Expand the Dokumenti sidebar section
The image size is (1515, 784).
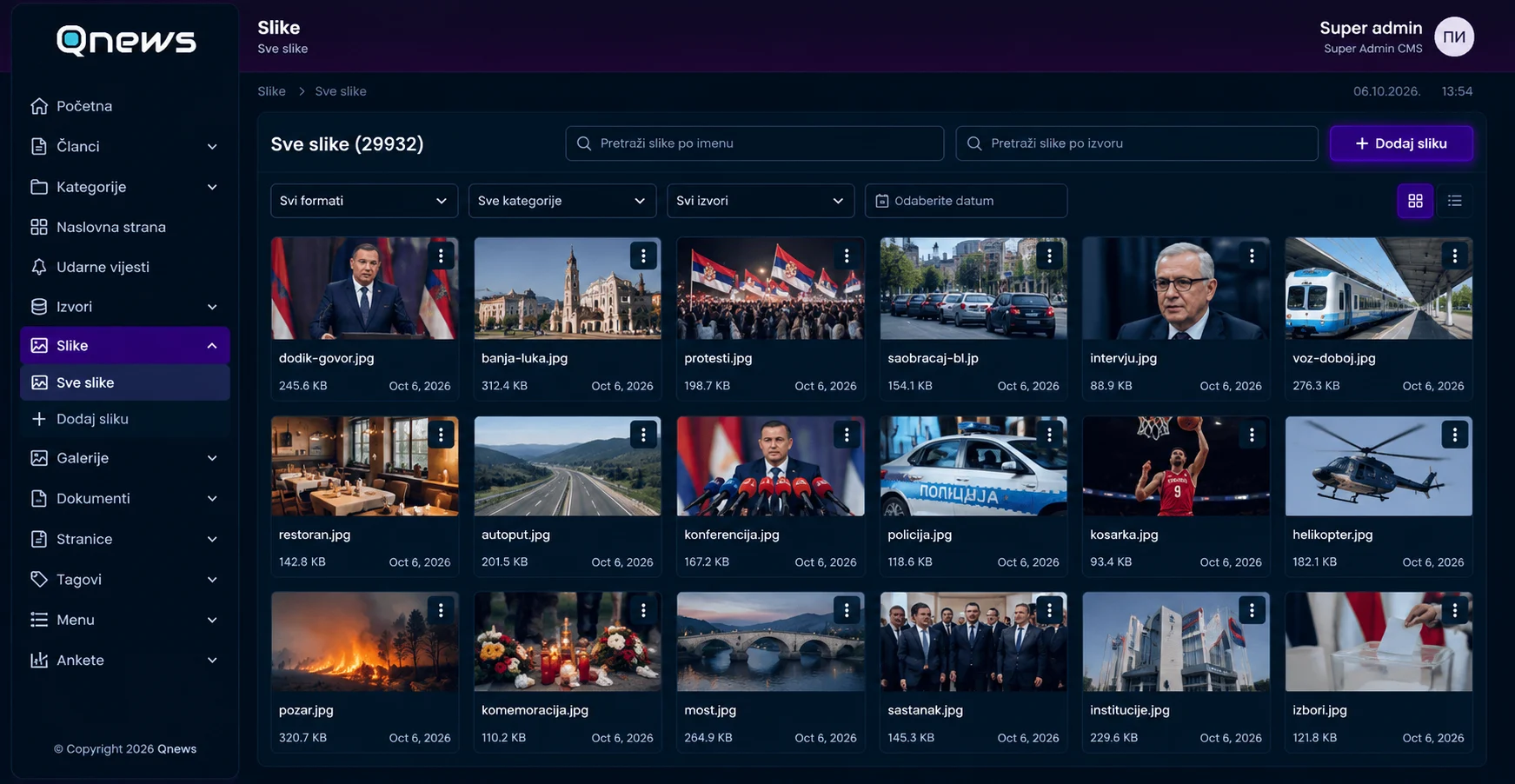pos(125,498)
